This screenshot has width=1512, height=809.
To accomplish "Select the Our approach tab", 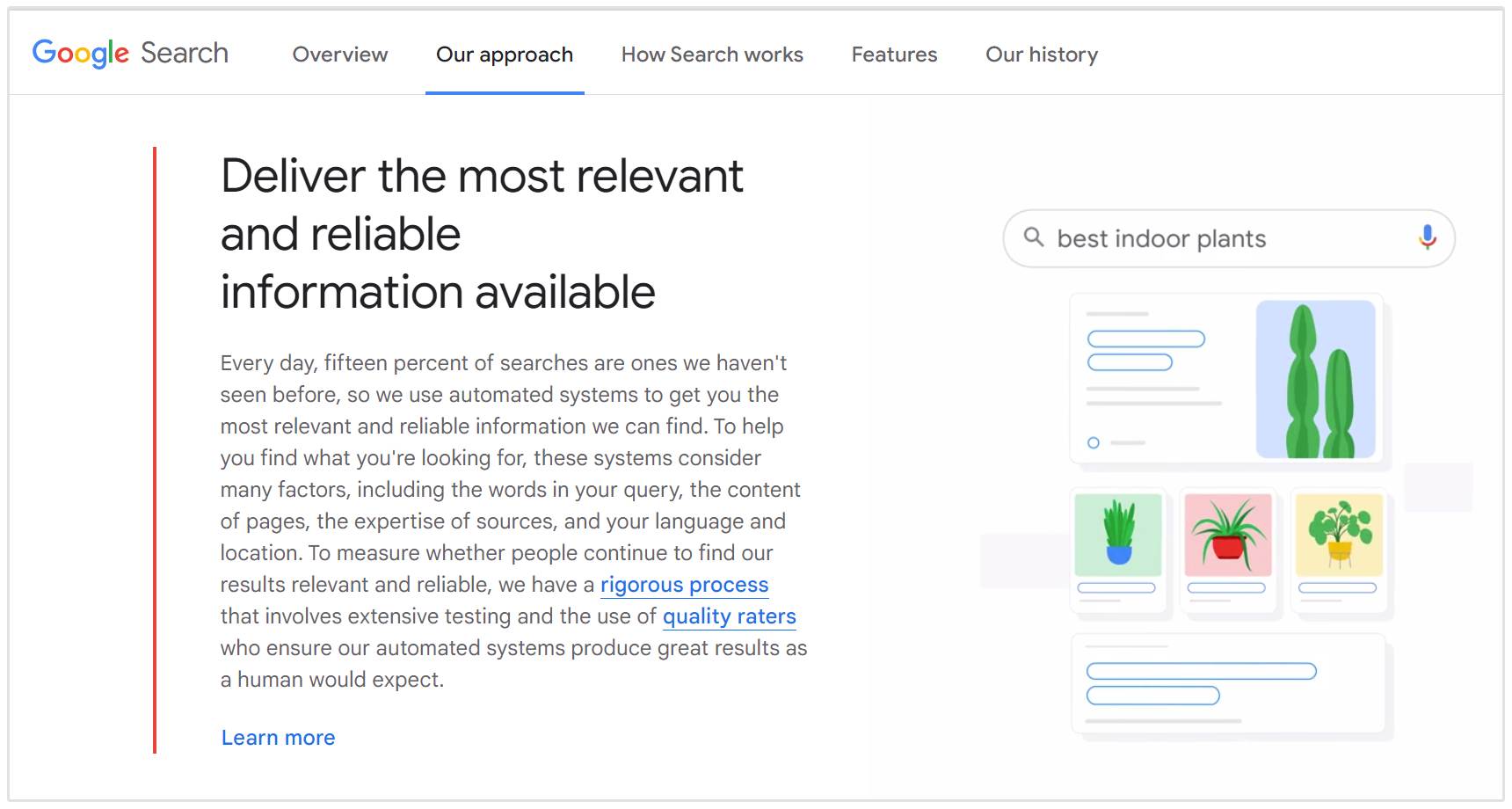I will tap(504, 55).
